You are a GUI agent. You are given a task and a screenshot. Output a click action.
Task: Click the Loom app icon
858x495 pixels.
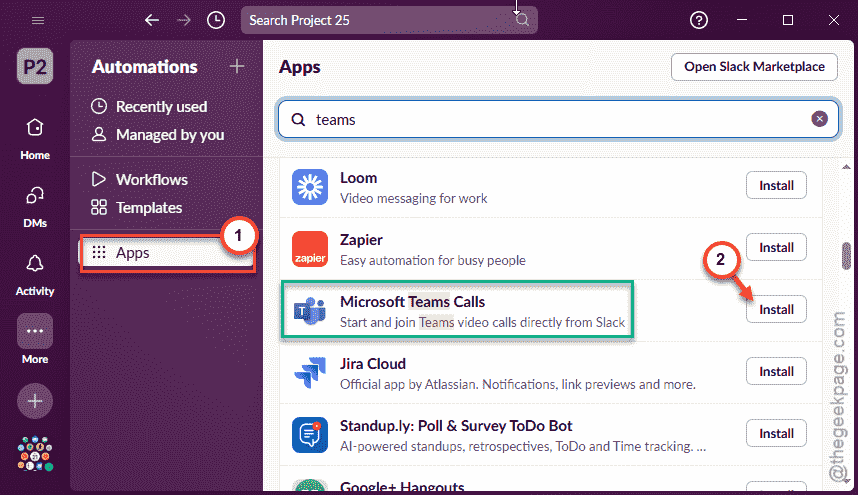[x=310, y=187]
